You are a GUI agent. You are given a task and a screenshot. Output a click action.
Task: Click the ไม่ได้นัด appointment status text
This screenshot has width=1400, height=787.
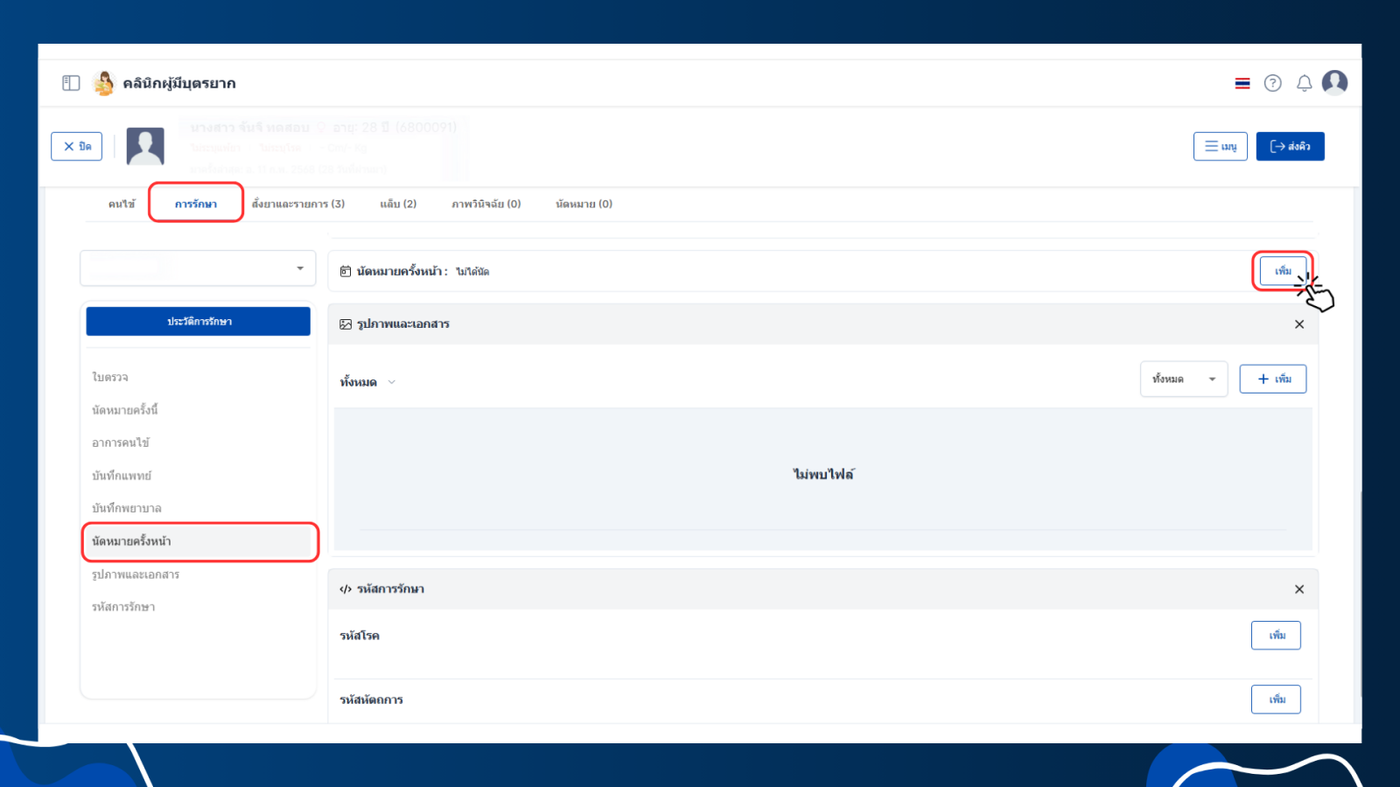click(473, 272)
